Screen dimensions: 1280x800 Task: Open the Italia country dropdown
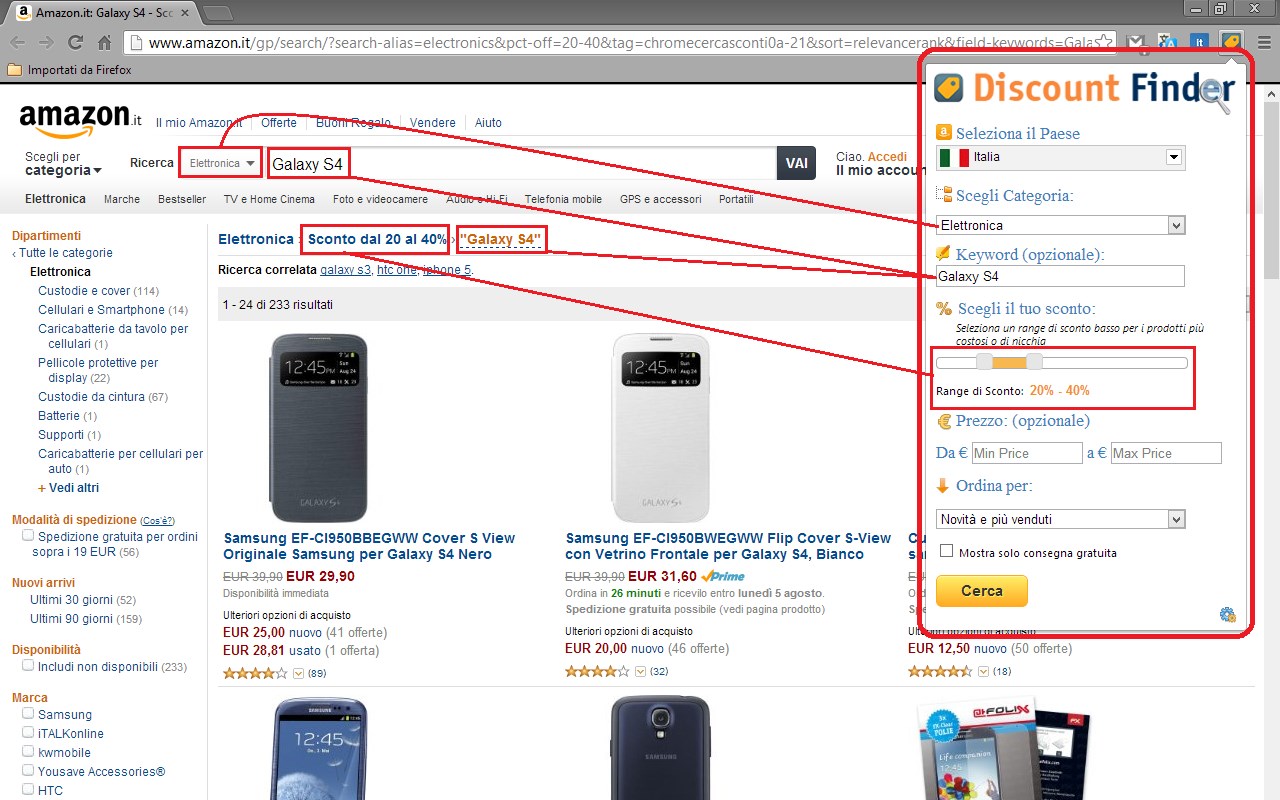coord(1060,157)
